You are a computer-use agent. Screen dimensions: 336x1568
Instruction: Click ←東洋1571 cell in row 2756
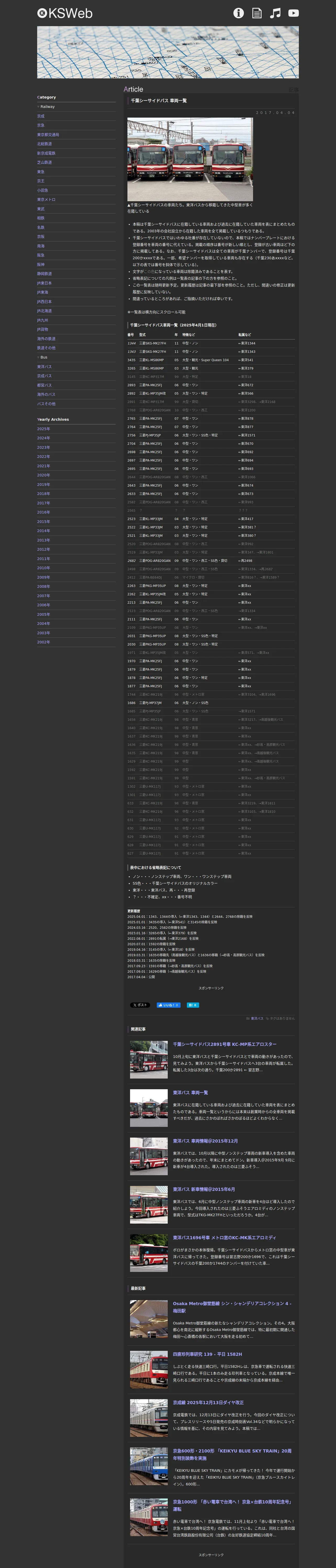(247, 435)
